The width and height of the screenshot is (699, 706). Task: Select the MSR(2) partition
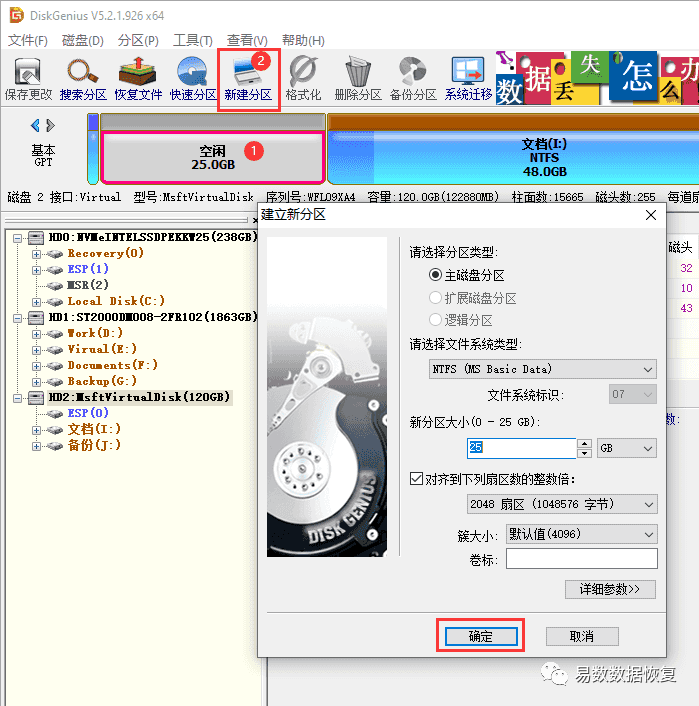88,285
